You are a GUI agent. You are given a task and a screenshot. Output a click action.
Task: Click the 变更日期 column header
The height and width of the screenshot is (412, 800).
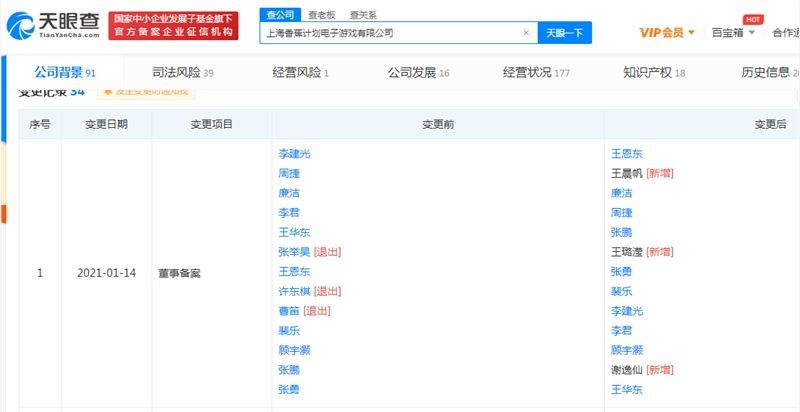click(107, 124)
